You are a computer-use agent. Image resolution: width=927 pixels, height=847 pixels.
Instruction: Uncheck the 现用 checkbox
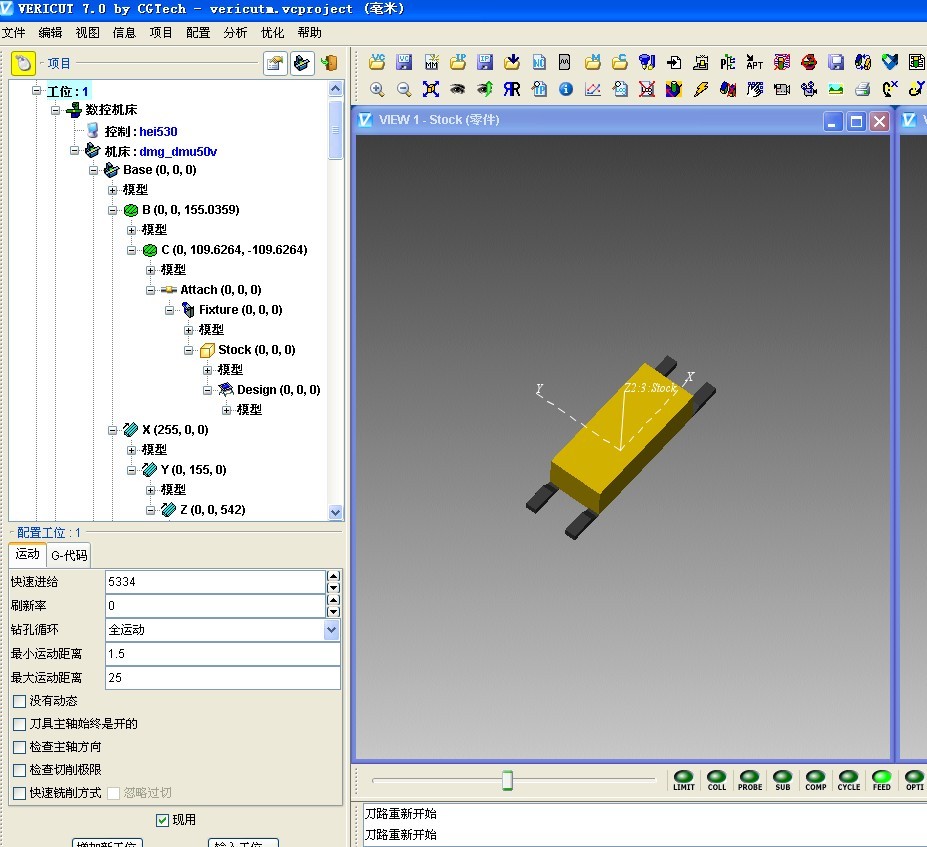click(163, 820)
